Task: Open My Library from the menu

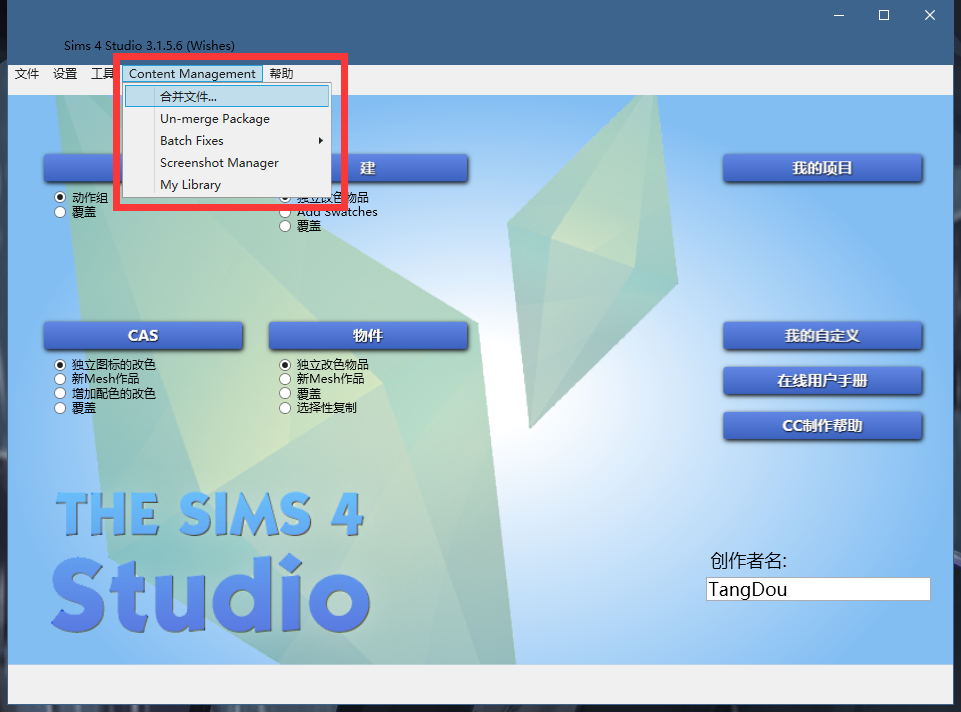Action: tap(227, 184)
